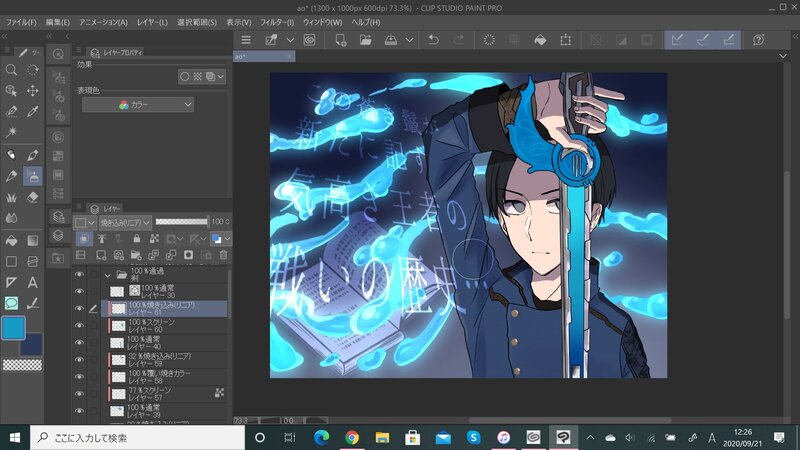This screenshot has height=450, width=800.
Task: Toggle Lock layer padlock
Action: (x=136, y=238)
